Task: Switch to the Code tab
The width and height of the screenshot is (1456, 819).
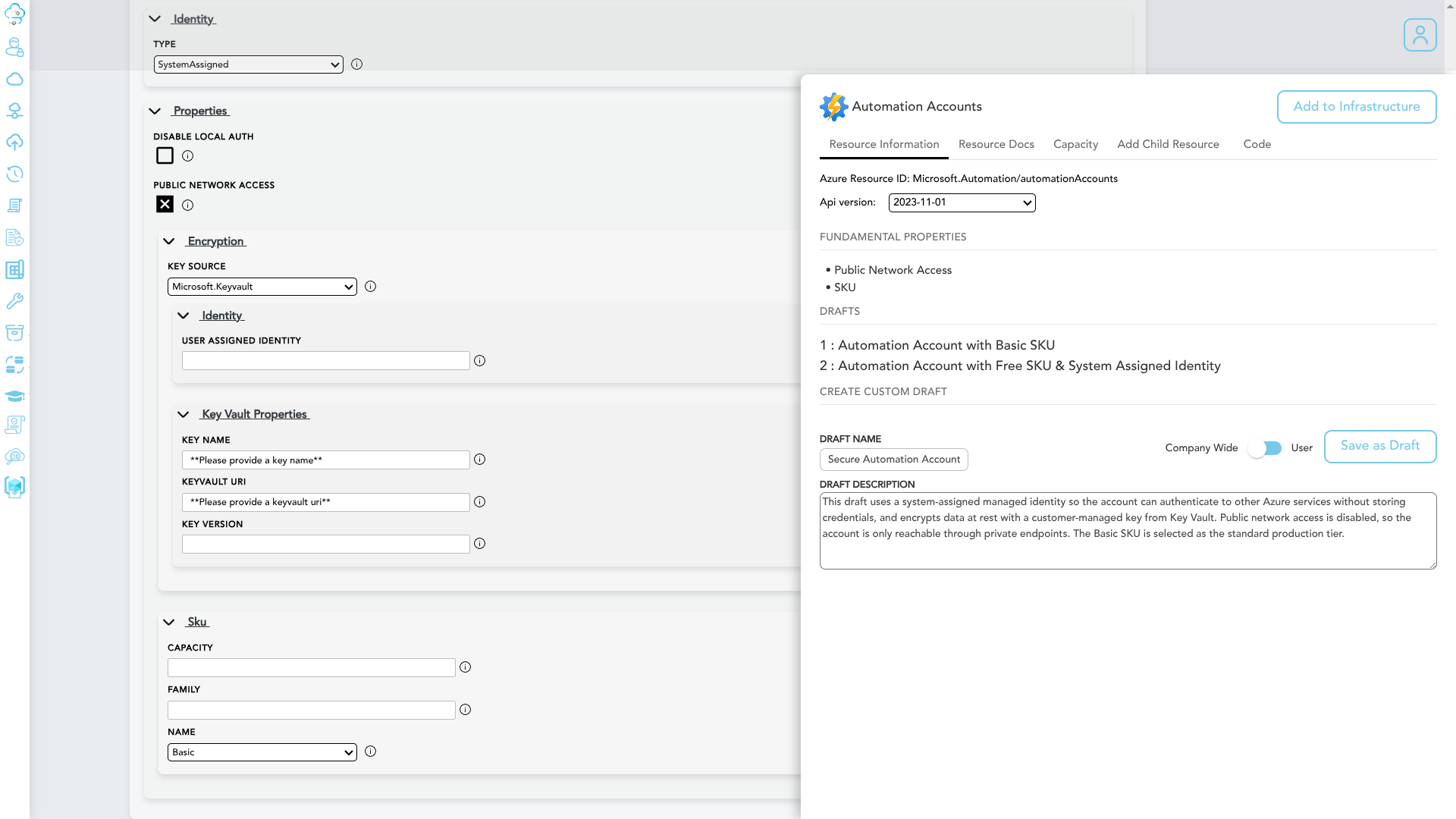Action: click(1257, 144)
